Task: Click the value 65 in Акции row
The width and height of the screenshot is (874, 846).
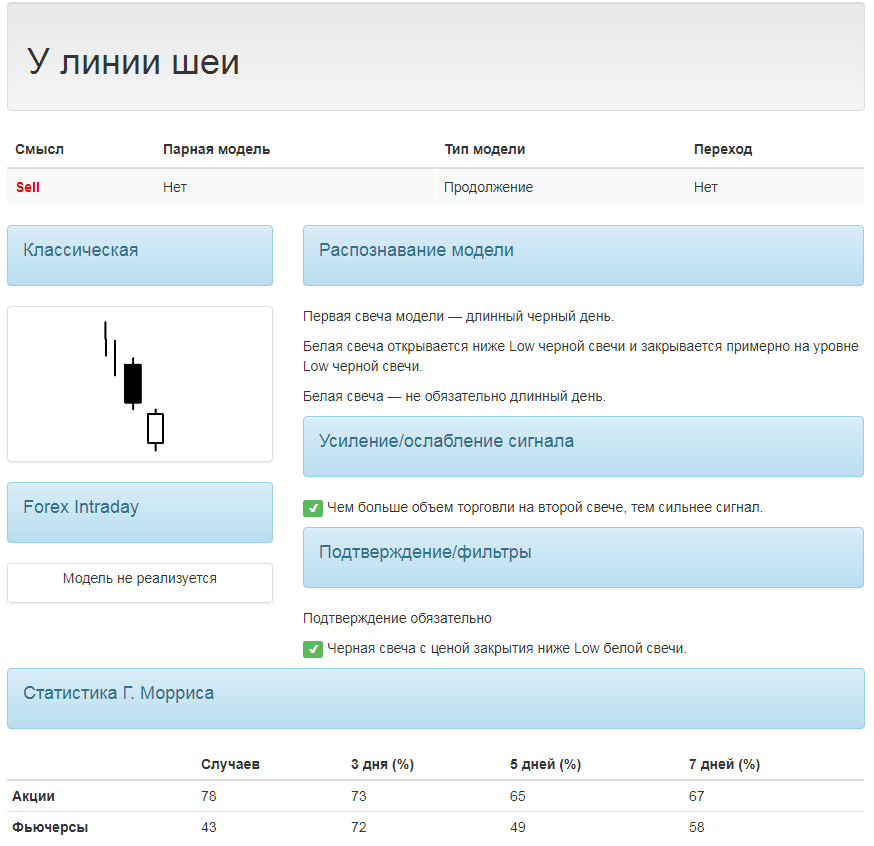Action: click(x=517, y=796)
